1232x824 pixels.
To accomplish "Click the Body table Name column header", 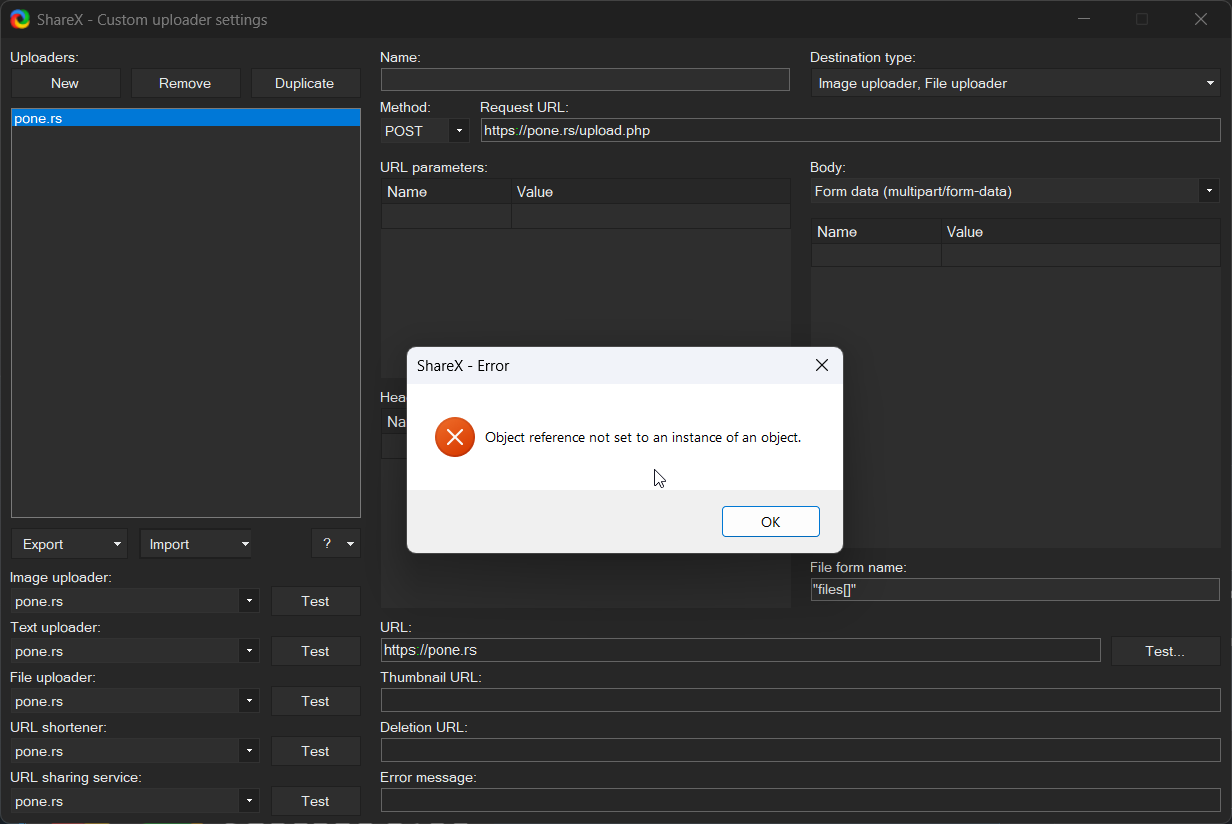I will tap(876, 232).
